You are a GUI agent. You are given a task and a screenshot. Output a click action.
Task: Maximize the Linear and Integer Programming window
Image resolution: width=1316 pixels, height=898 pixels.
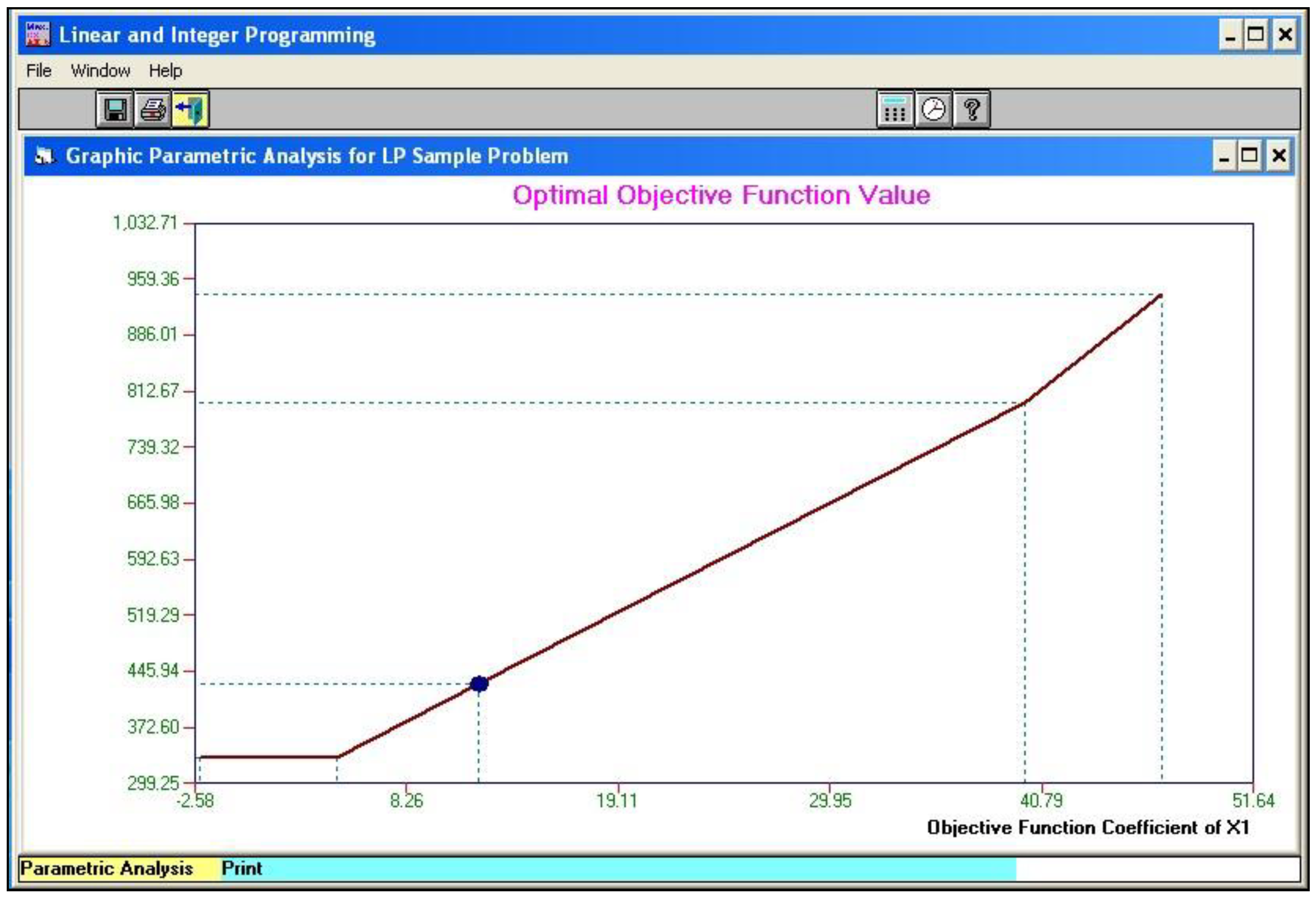coord(1255,35)
